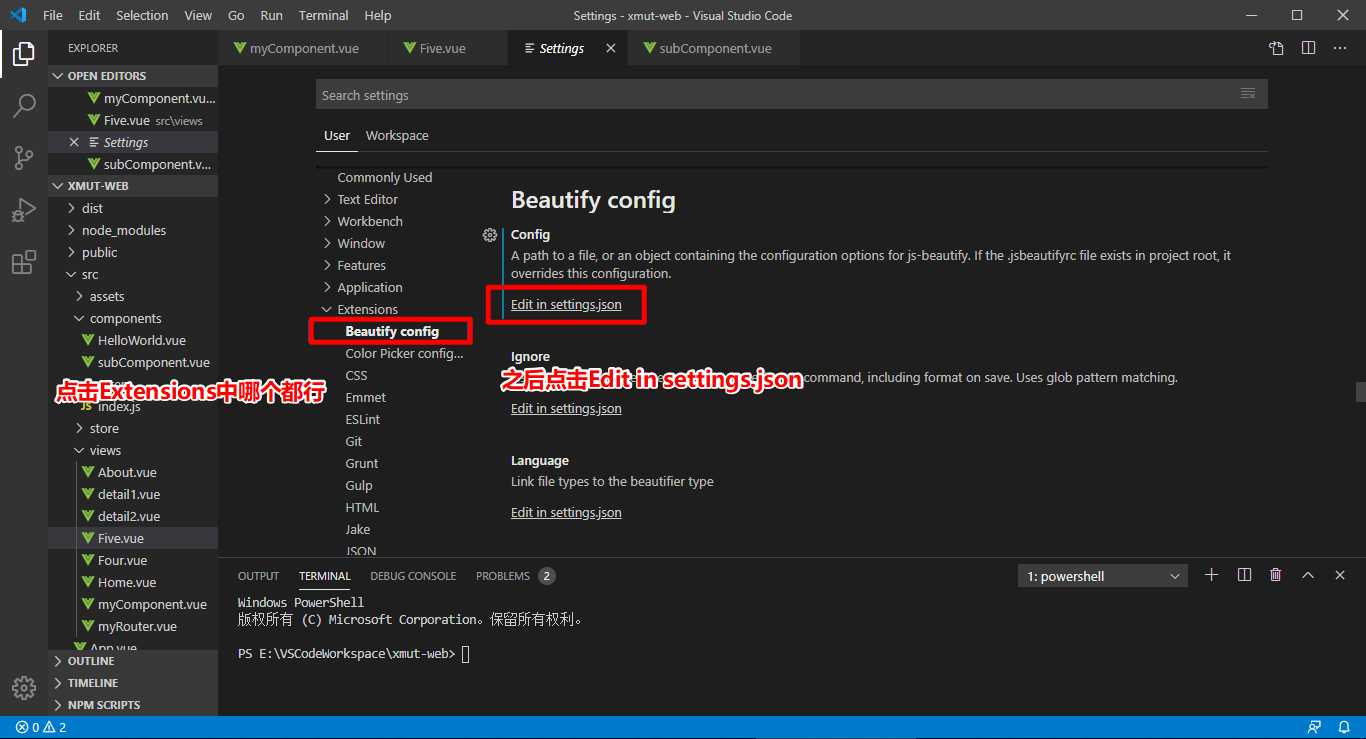Collapse the Extensions settings group
The image size is (1366, 739).
pos(367,309)
